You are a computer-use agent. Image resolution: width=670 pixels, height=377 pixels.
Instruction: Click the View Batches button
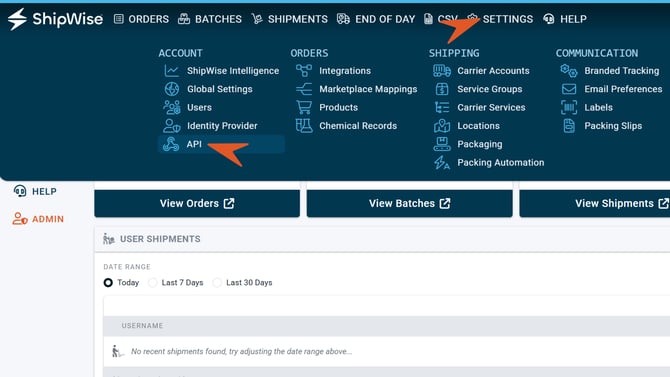tap(409, 203)
